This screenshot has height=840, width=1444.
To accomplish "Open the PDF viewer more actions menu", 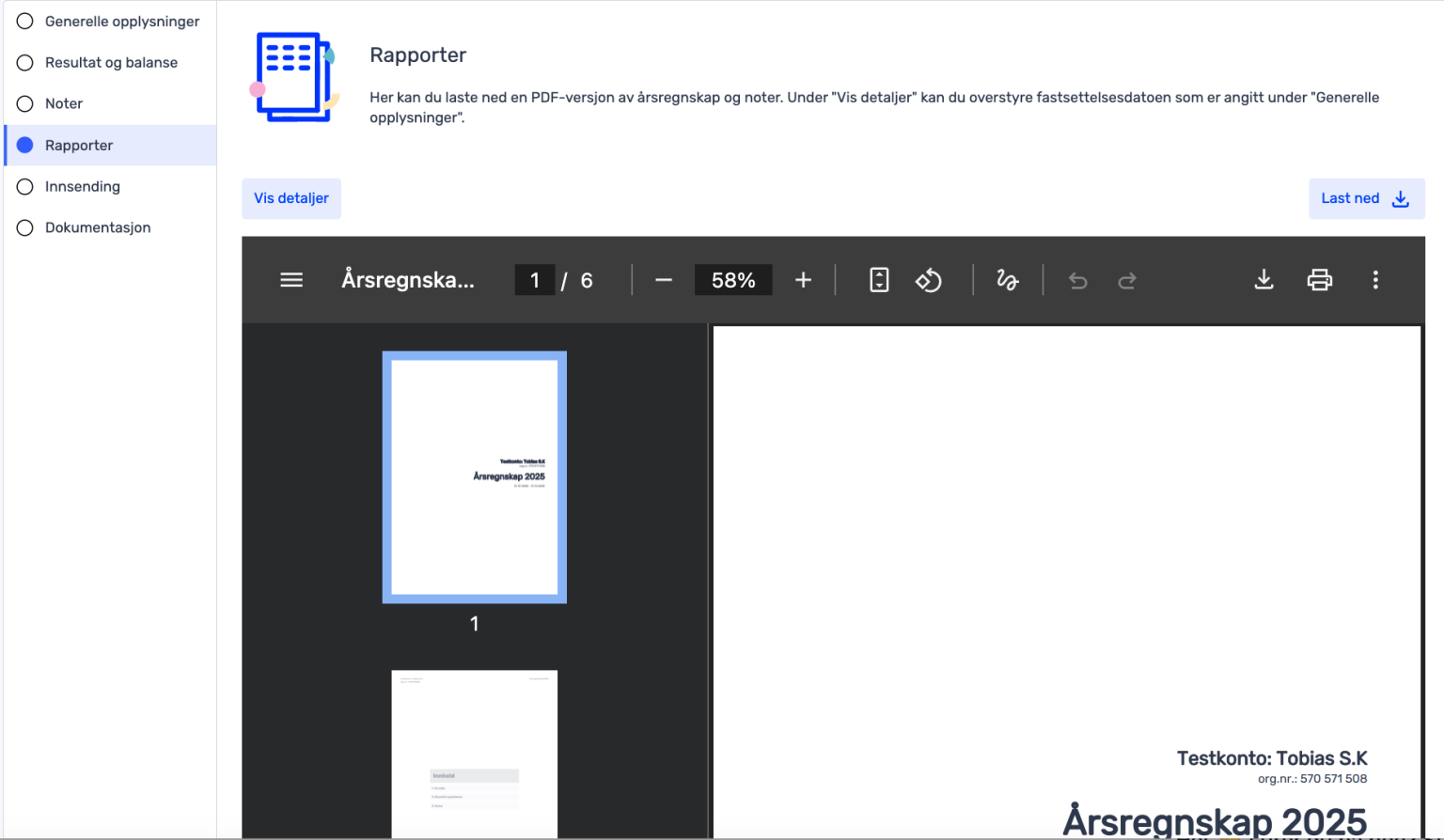I will [1375, 280].
